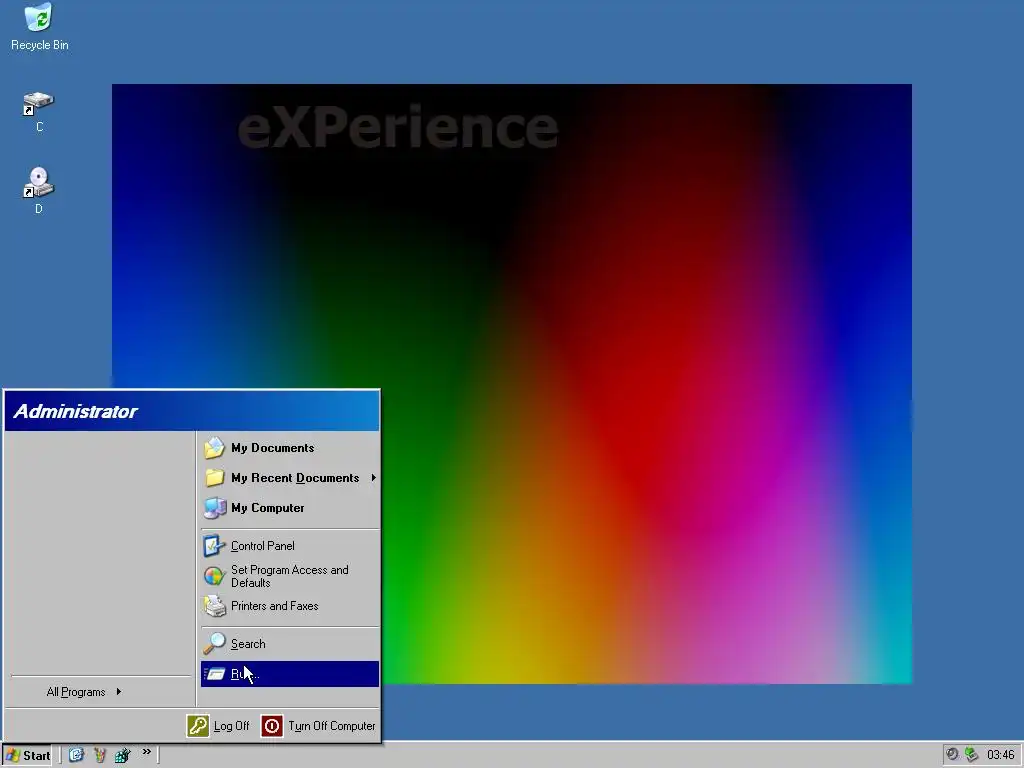Open My Documents from Start menu
Image resolution: width=1024 pixels, height=768 pixels.
click(x=290, y=448)
